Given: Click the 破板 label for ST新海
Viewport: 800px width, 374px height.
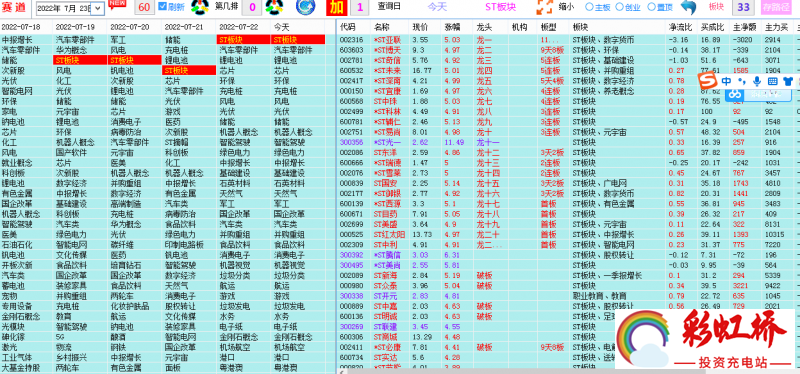Looking at the screenshot, I should (484, 276).
